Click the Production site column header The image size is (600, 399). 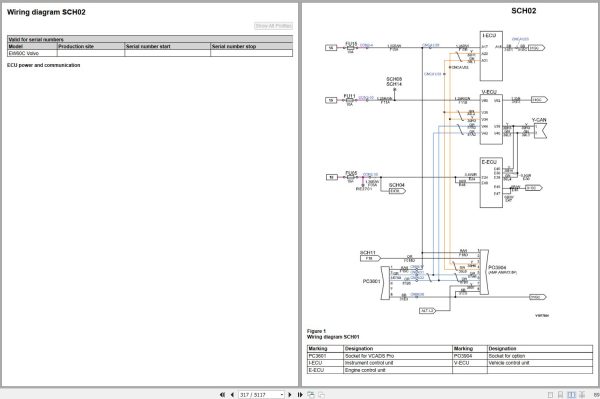pyautogui.click(x=91, y=46)
